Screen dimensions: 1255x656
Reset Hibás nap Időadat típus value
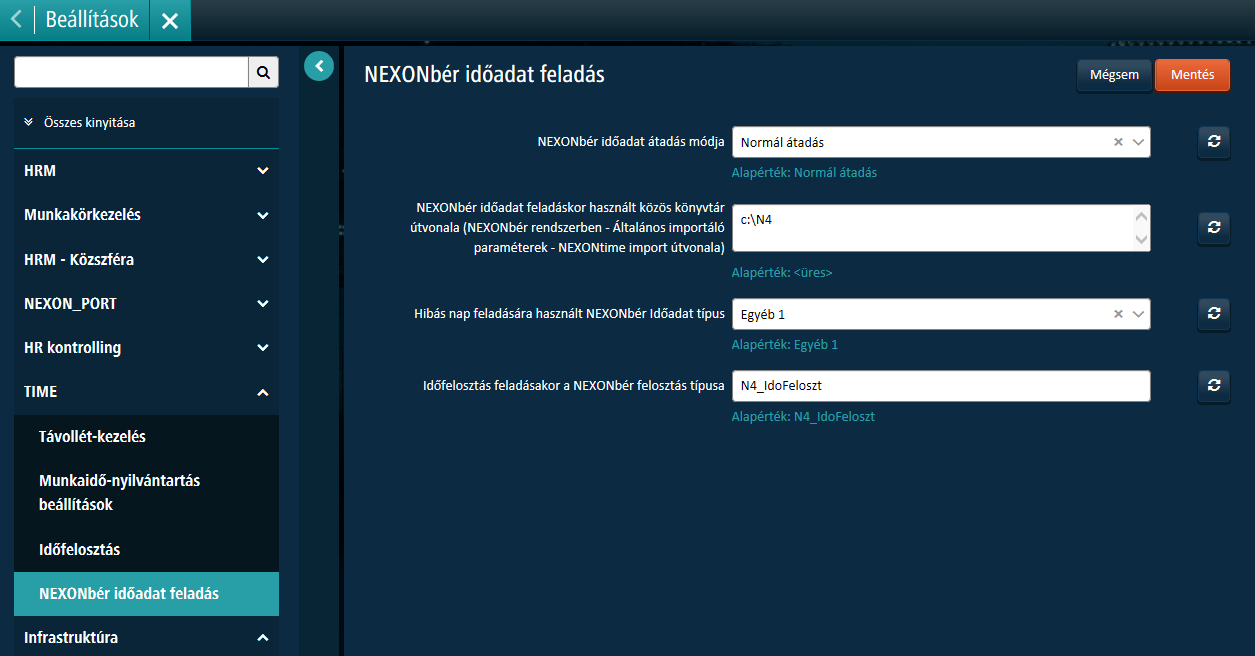[x=1213, y=314]
